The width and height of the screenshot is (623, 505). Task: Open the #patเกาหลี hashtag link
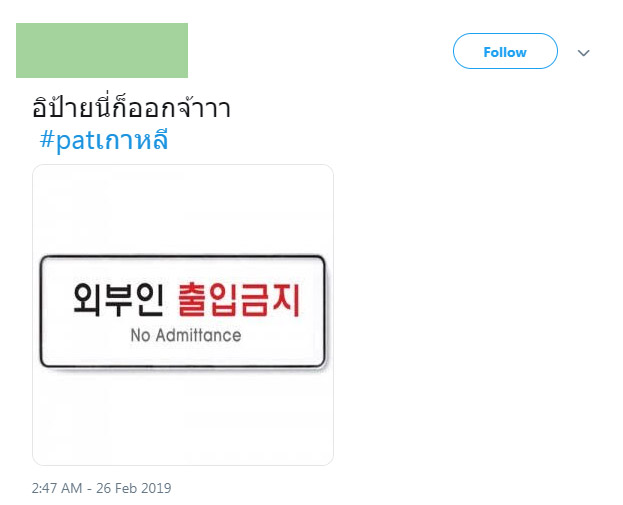click(103, 141)
